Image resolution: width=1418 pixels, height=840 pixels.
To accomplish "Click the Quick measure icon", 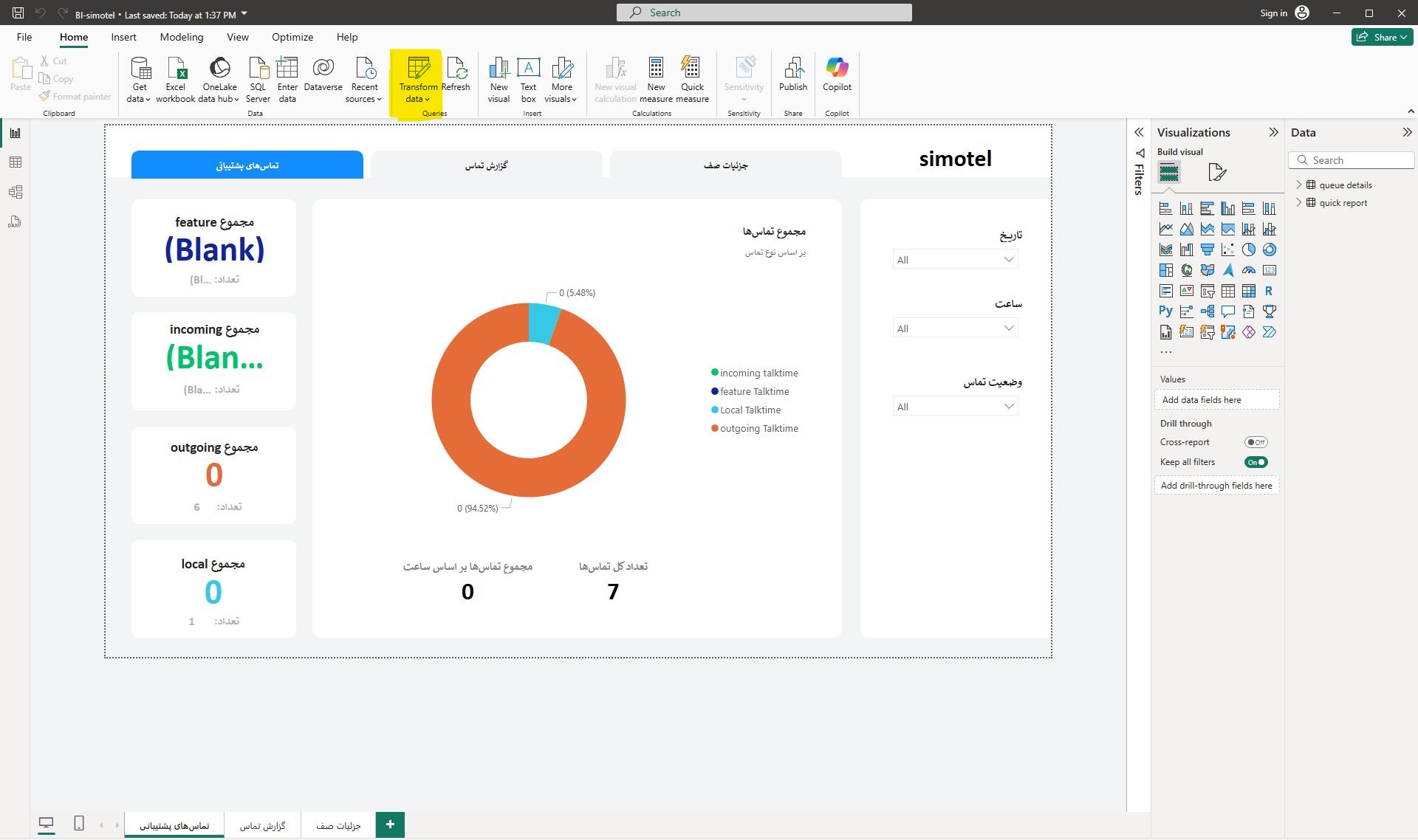I will tap(692, 69).
